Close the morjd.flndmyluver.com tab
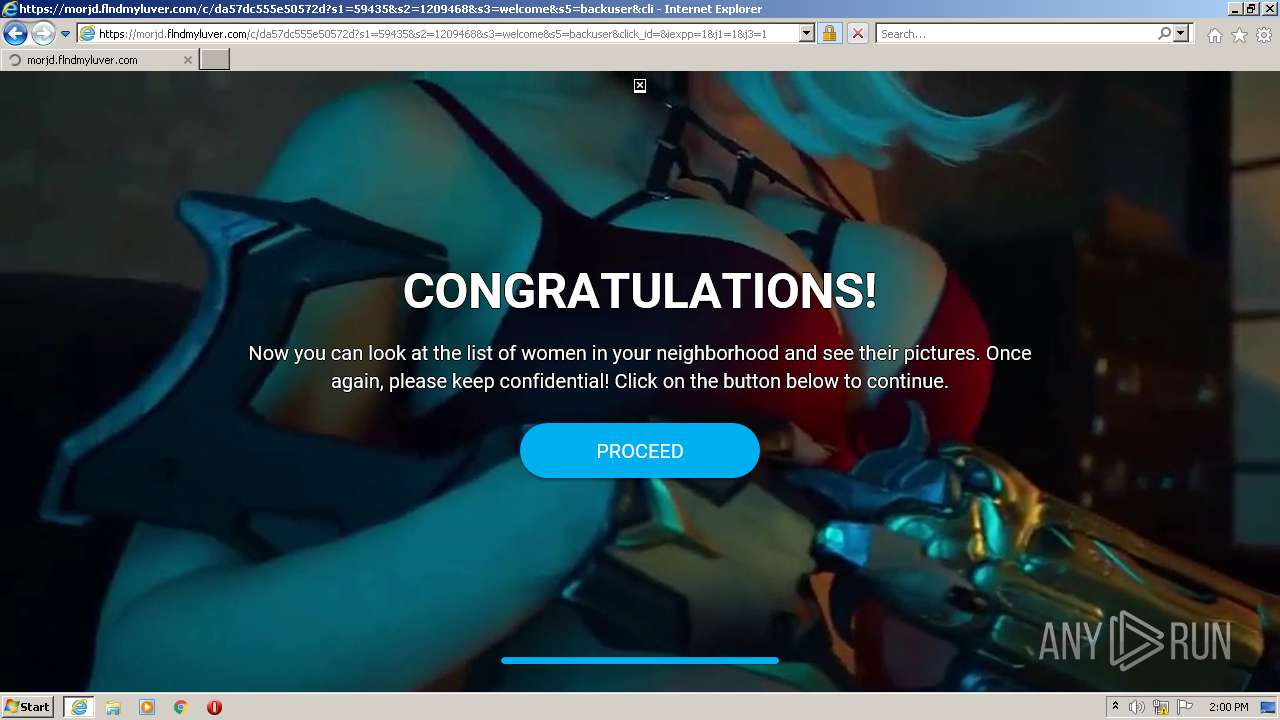This screenshot has width=1280, height=720. [x=187, y=60]
